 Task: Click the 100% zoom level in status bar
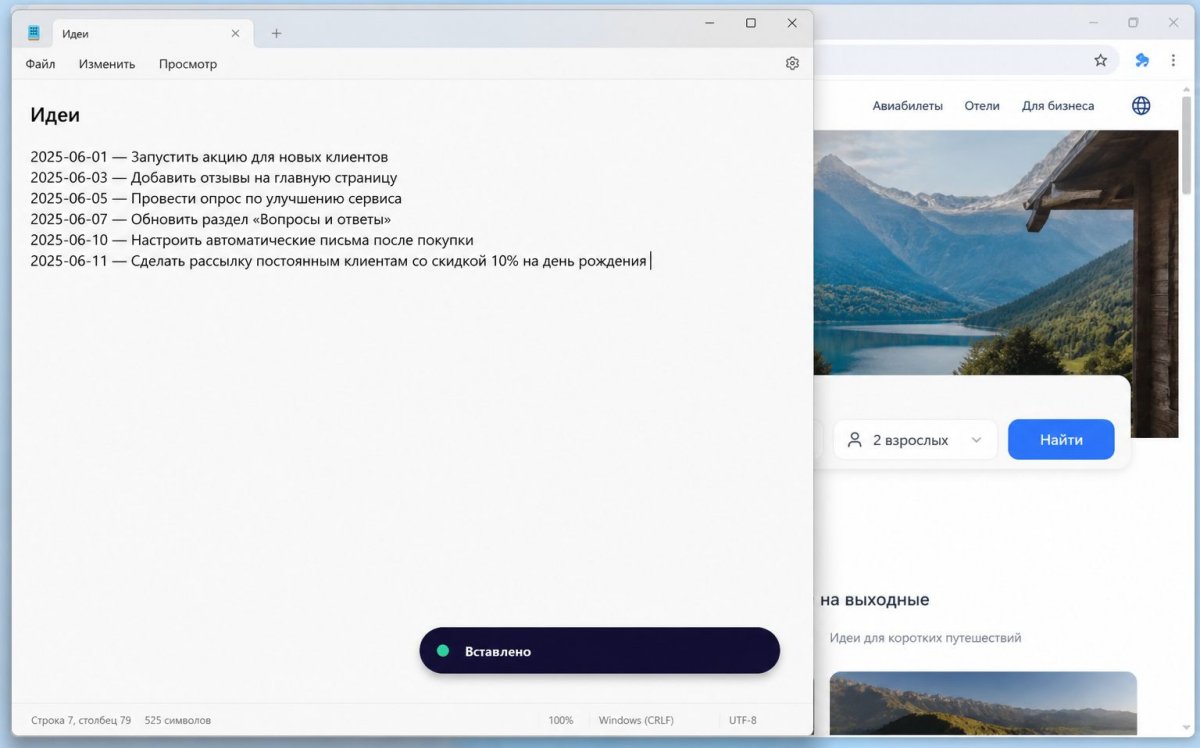(x=561, y=720)
